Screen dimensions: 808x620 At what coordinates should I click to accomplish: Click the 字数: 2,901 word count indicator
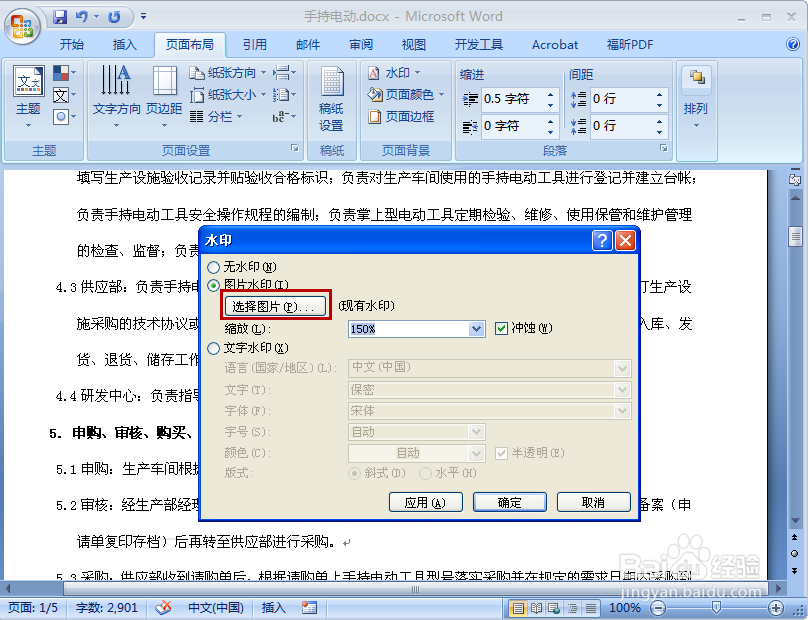click(x=106, y=607)
